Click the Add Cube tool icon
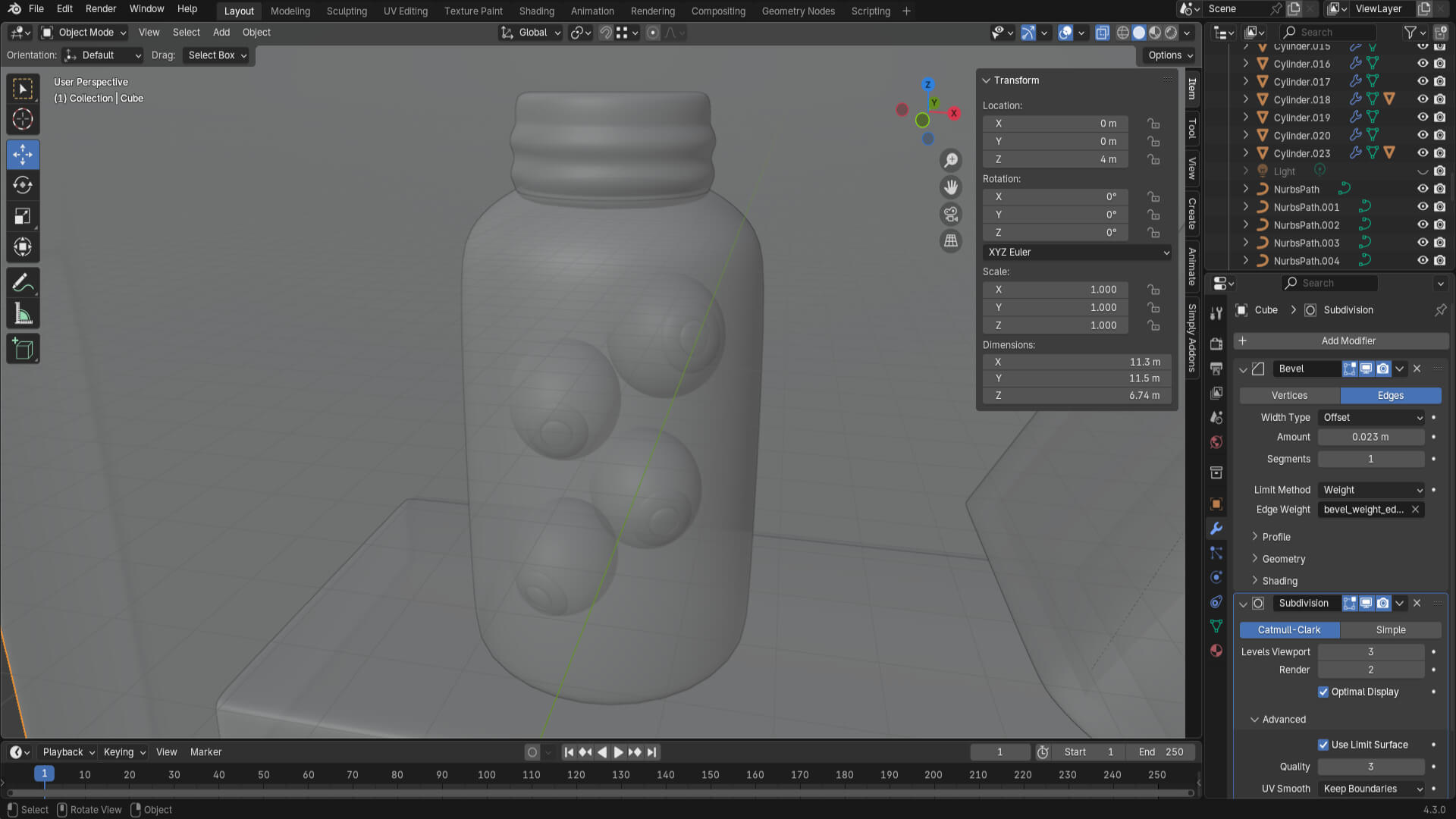 click(23, 349)
